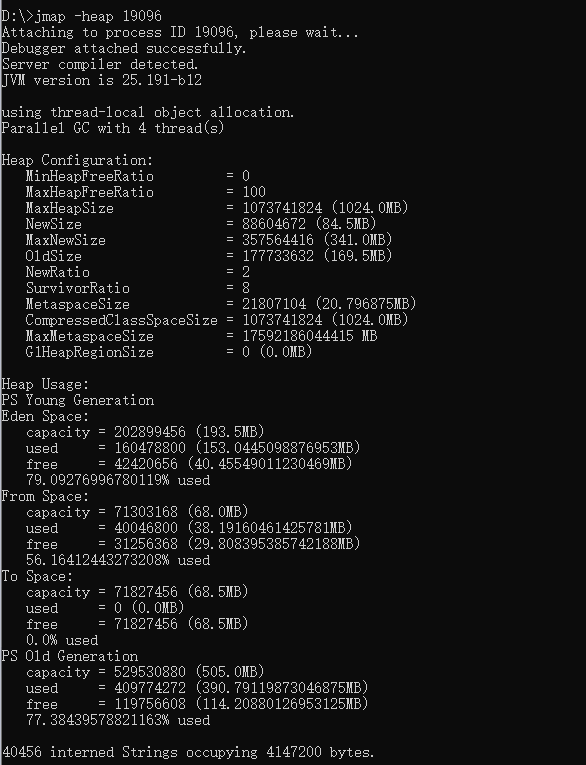Click the From Space heading
This screenshot has height=765, width=586.
tap(45, 496)
